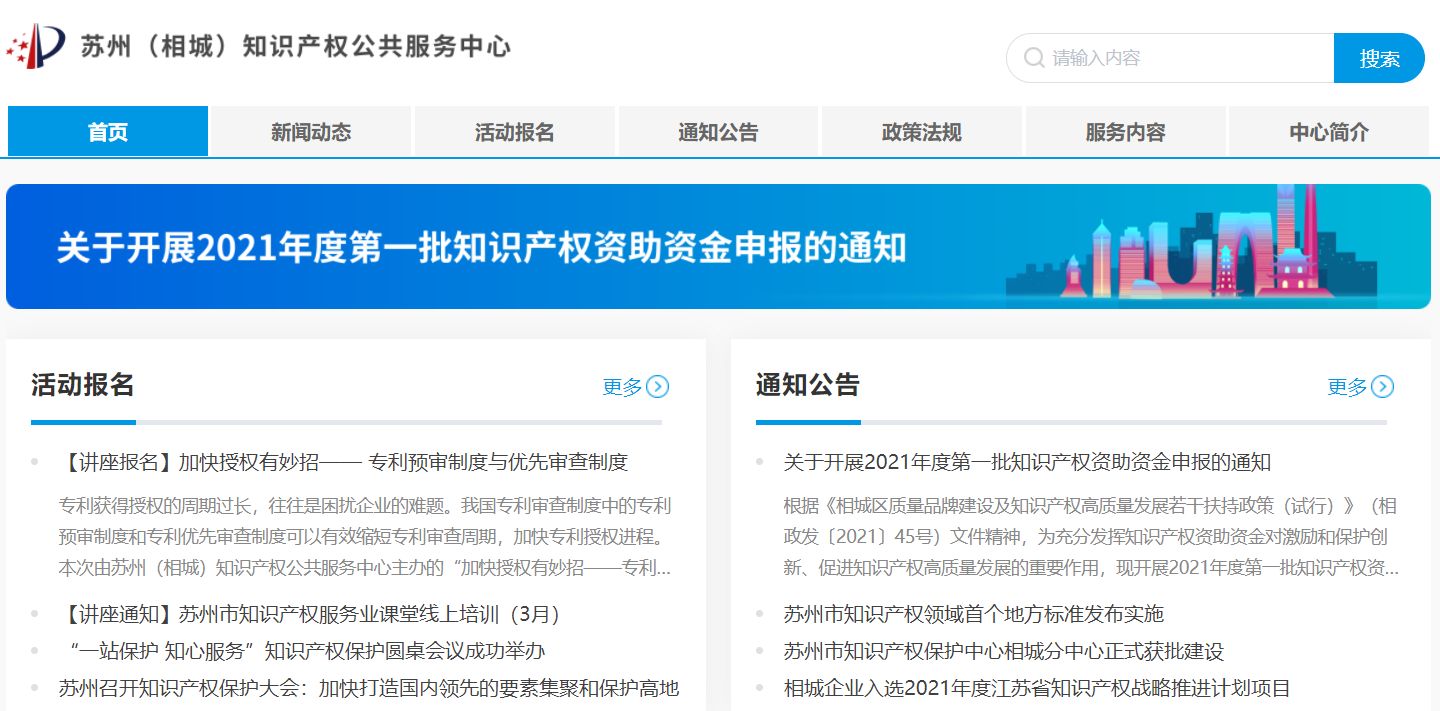Open the 首页 navigation tab
This screenshot has width=1440, height=711.
click(x=108, y=132)
